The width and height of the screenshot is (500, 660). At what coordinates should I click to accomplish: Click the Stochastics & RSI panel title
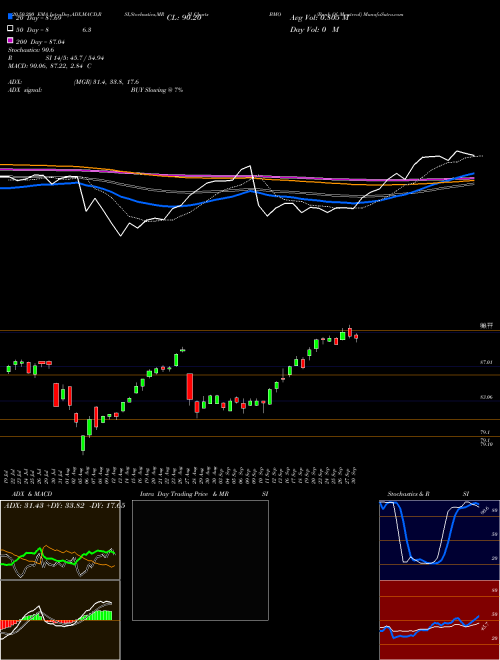click(428, 494)
